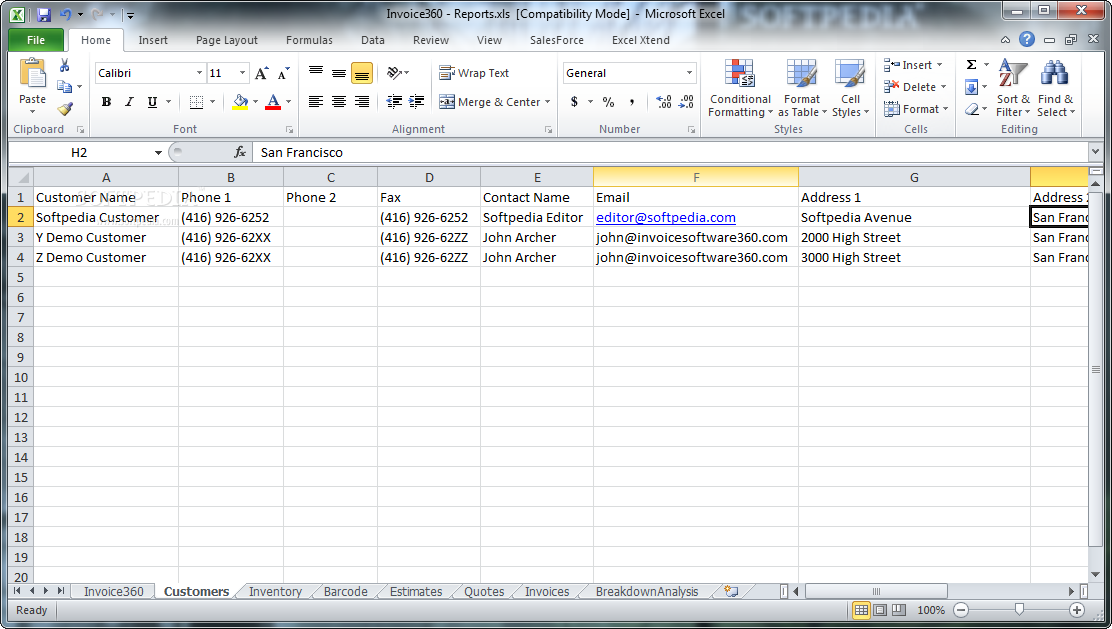Switch to the Insert ribbon tab
The height and width of the screenshot is (629, 1112).
pos(153,40)
